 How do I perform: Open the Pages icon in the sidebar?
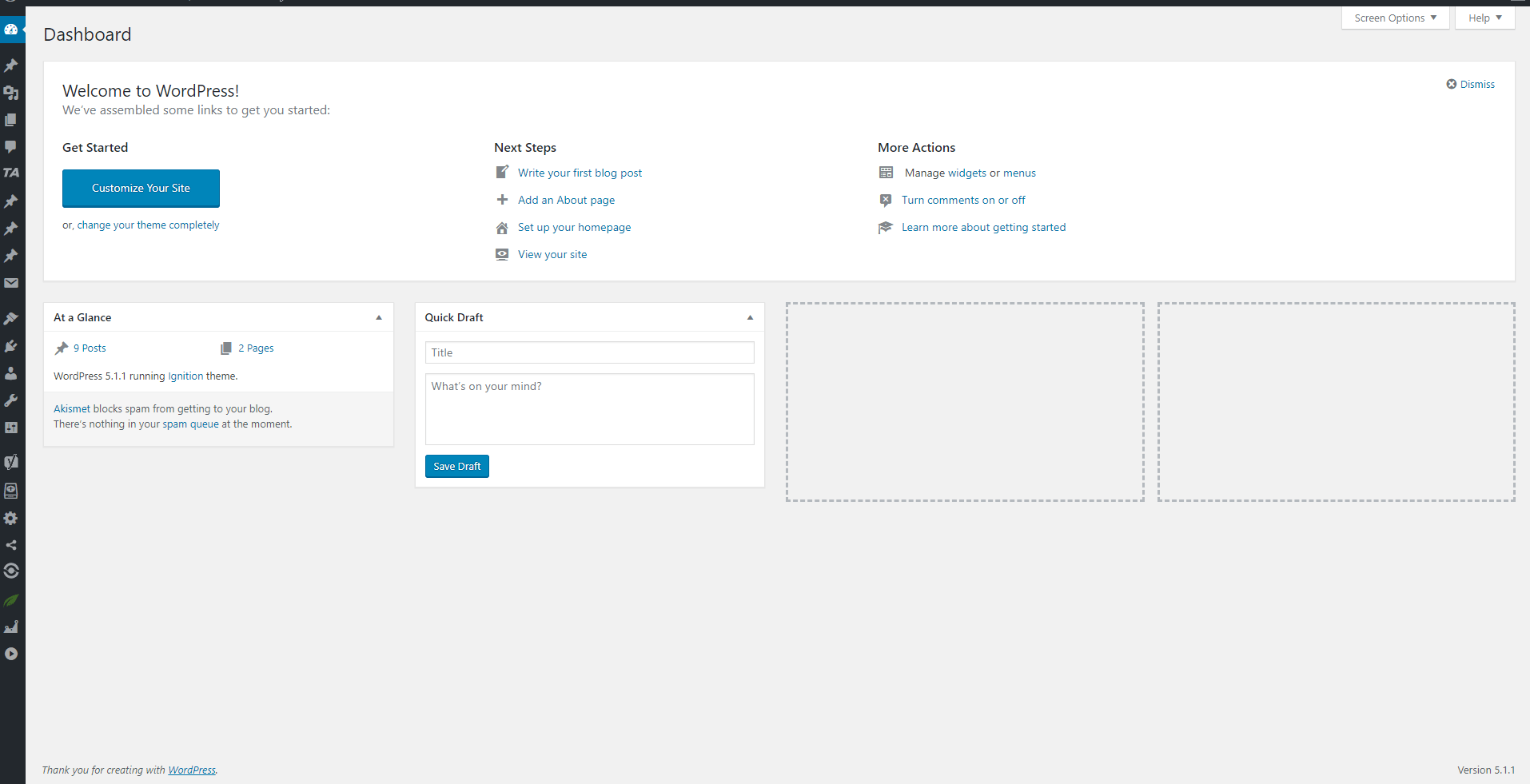click(x=11, y=120)
